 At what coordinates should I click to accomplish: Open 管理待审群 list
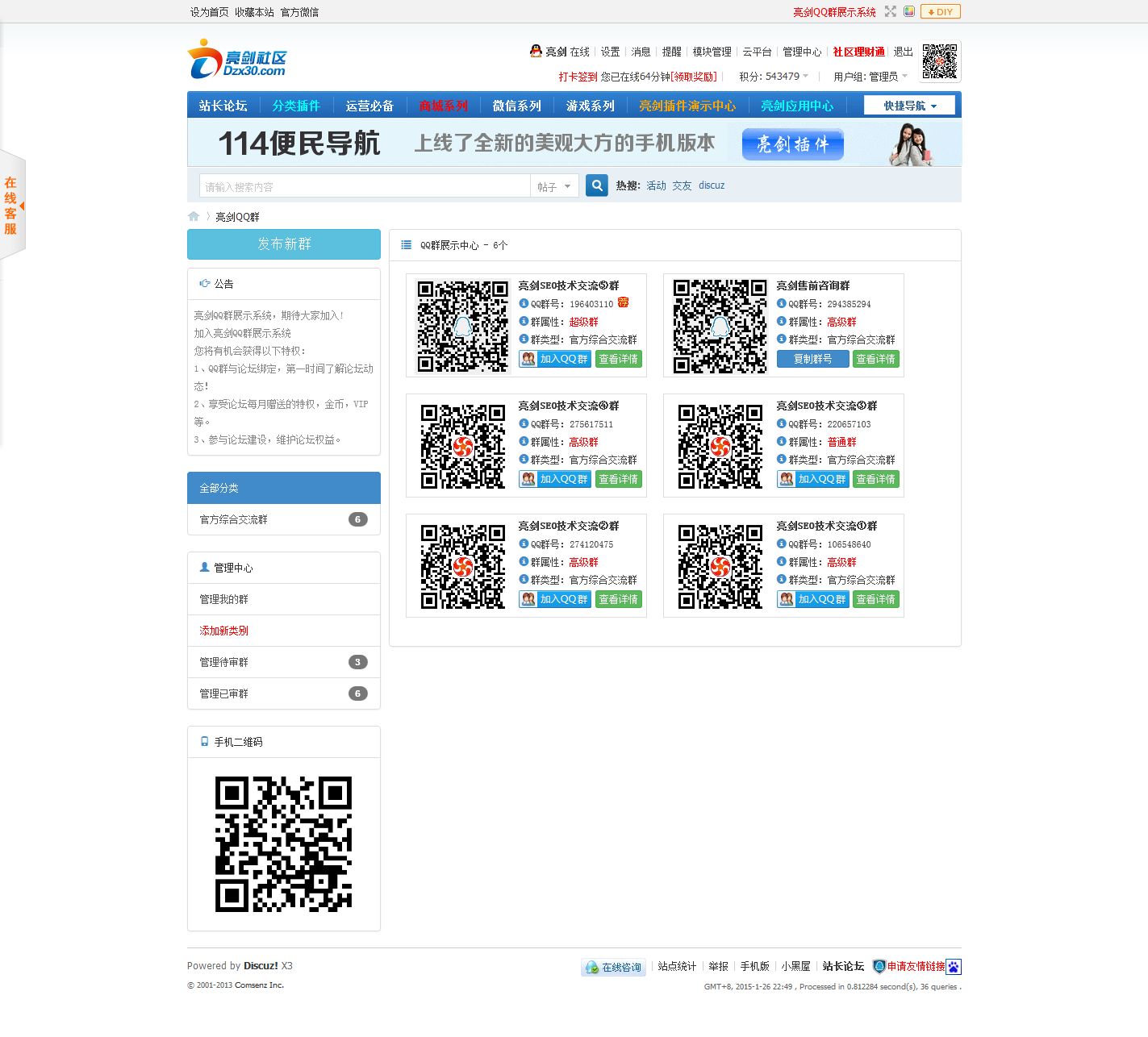click(x=284, y=662)
